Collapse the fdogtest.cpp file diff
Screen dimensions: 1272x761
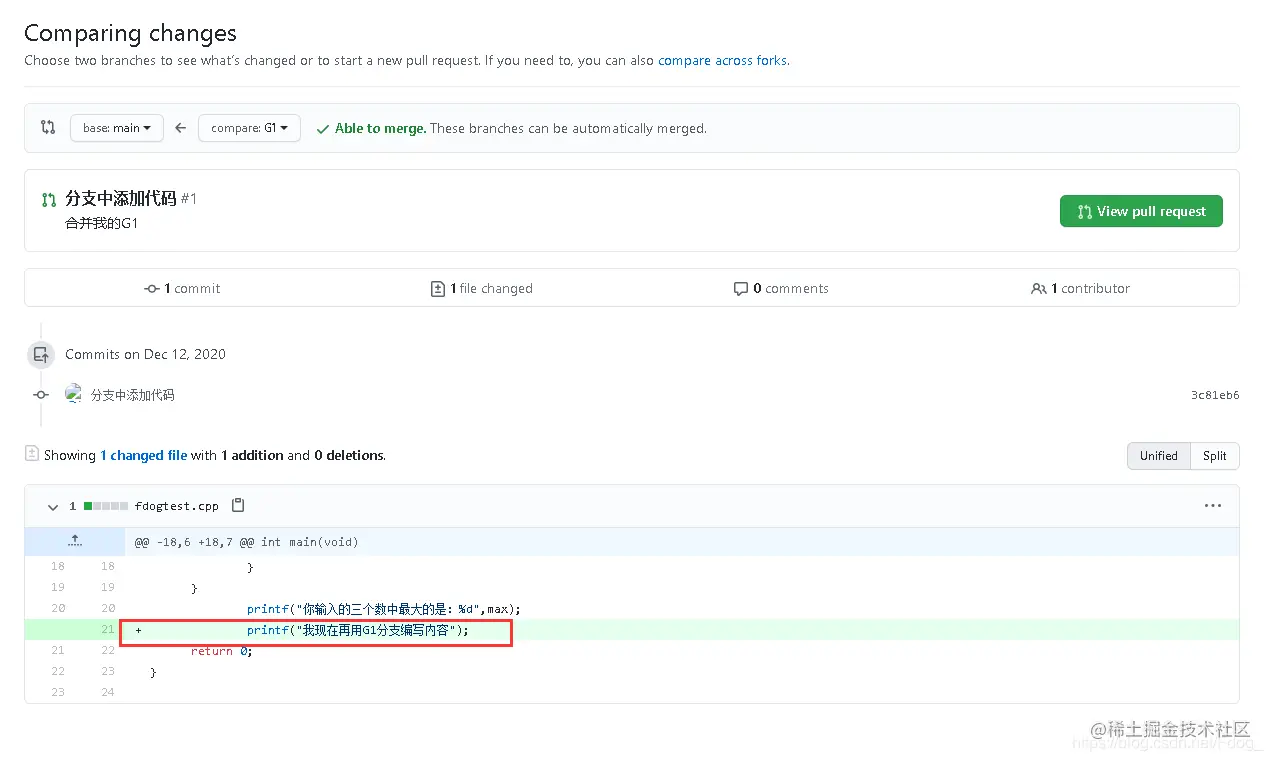pyautogui.click(x=53, y=507)
